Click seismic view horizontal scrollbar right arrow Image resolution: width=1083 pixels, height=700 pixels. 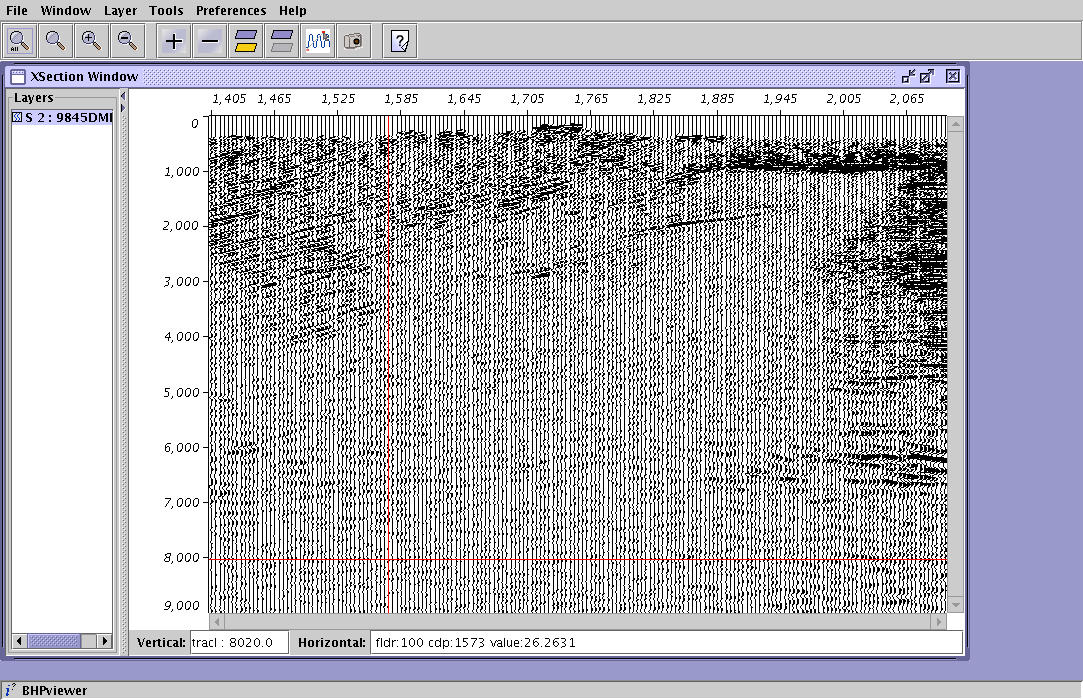point(938,622)
